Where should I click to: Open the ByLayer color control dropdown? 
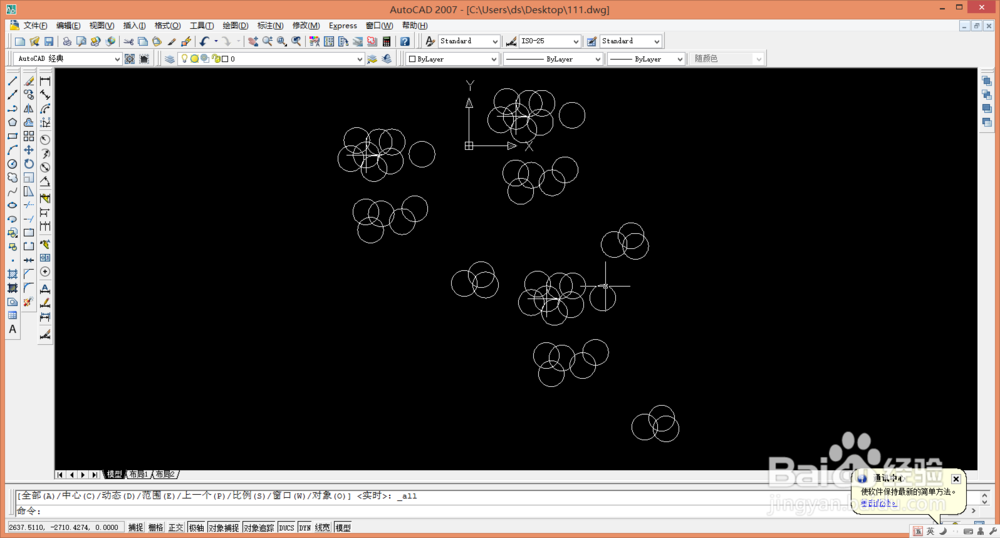[x=453, y=59]
